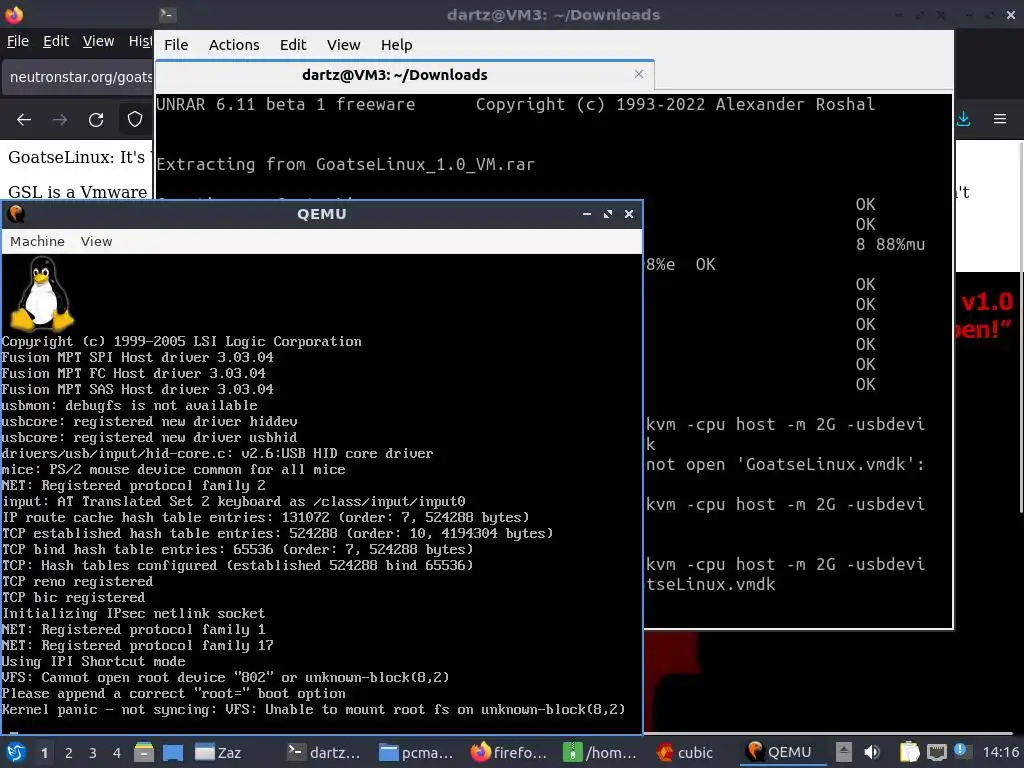This screenshot has width=1024, height=768.
Task: Open the terminal's File menu
Action: pos(176,44)
